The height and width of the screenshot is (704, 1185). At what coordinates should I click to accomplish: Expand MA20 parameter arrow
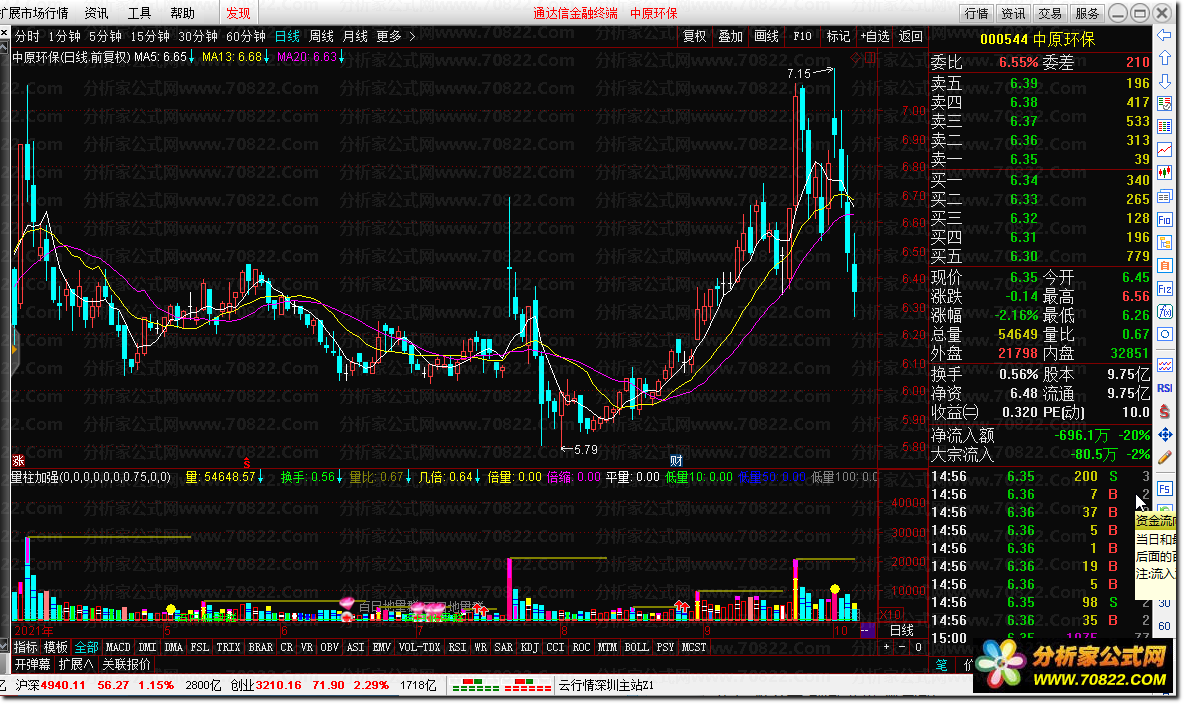point(342,57)
